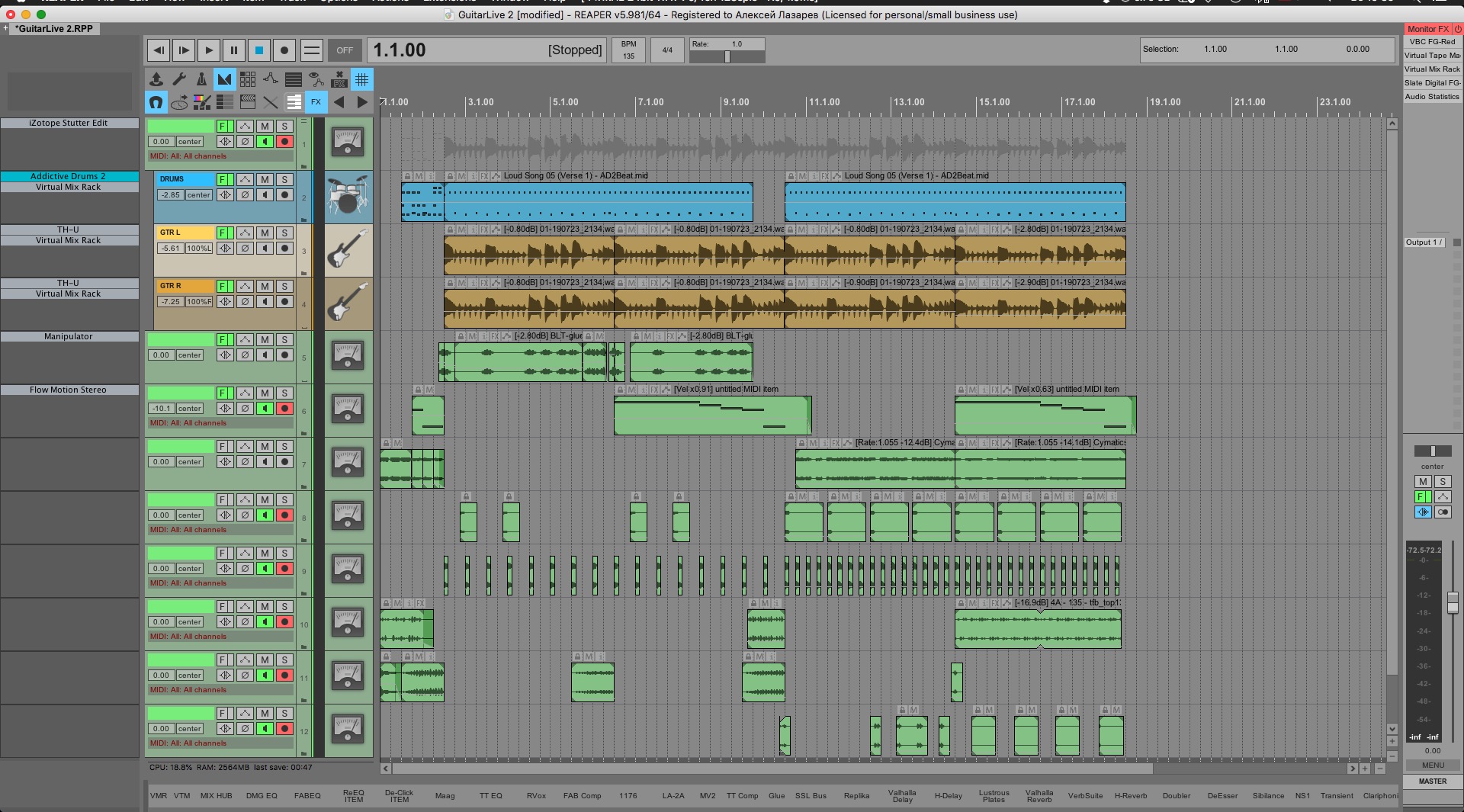
Task: Click the blue M-shaped crossfade toolbar icon
Action: click(x=224, y=79)
